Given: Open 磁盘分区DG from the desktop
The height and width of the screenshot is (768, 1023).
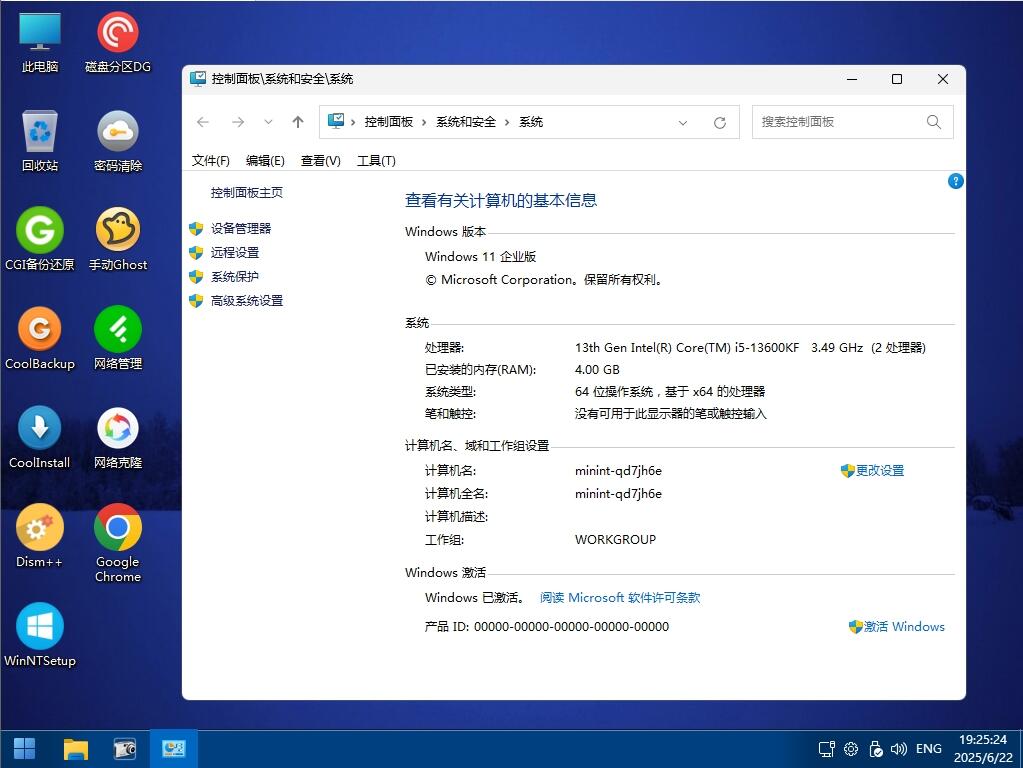Looking at the screenshot, I should click(116, 30).
